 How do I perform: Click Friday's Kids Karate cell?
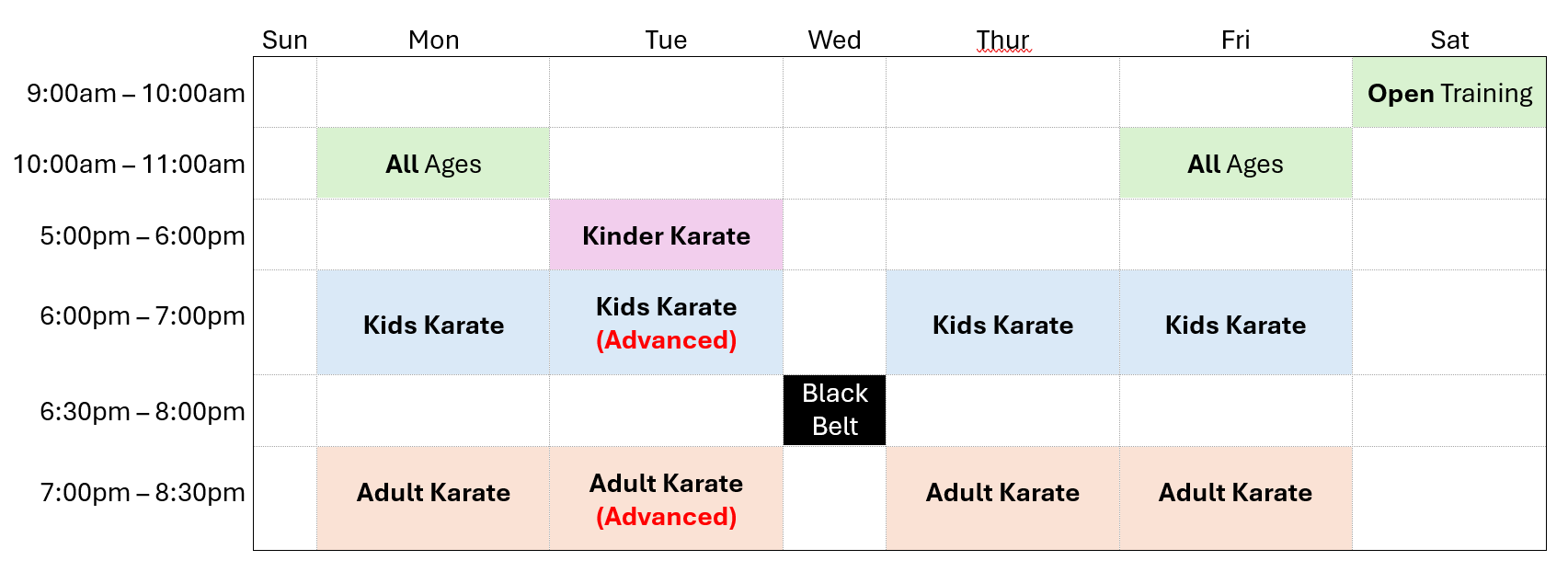[1236, 323]
